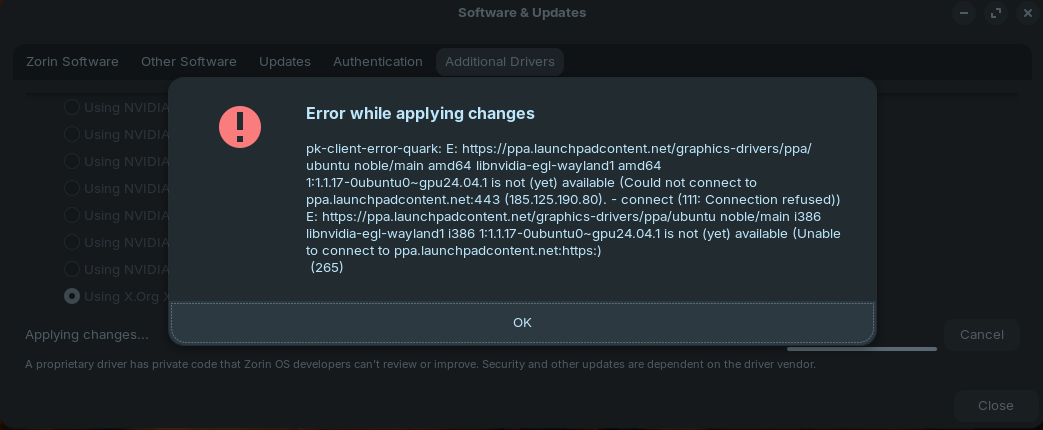Minimize the Software & Updates window
Viewport: 1043px width, 430px height.
coord(964,13)
